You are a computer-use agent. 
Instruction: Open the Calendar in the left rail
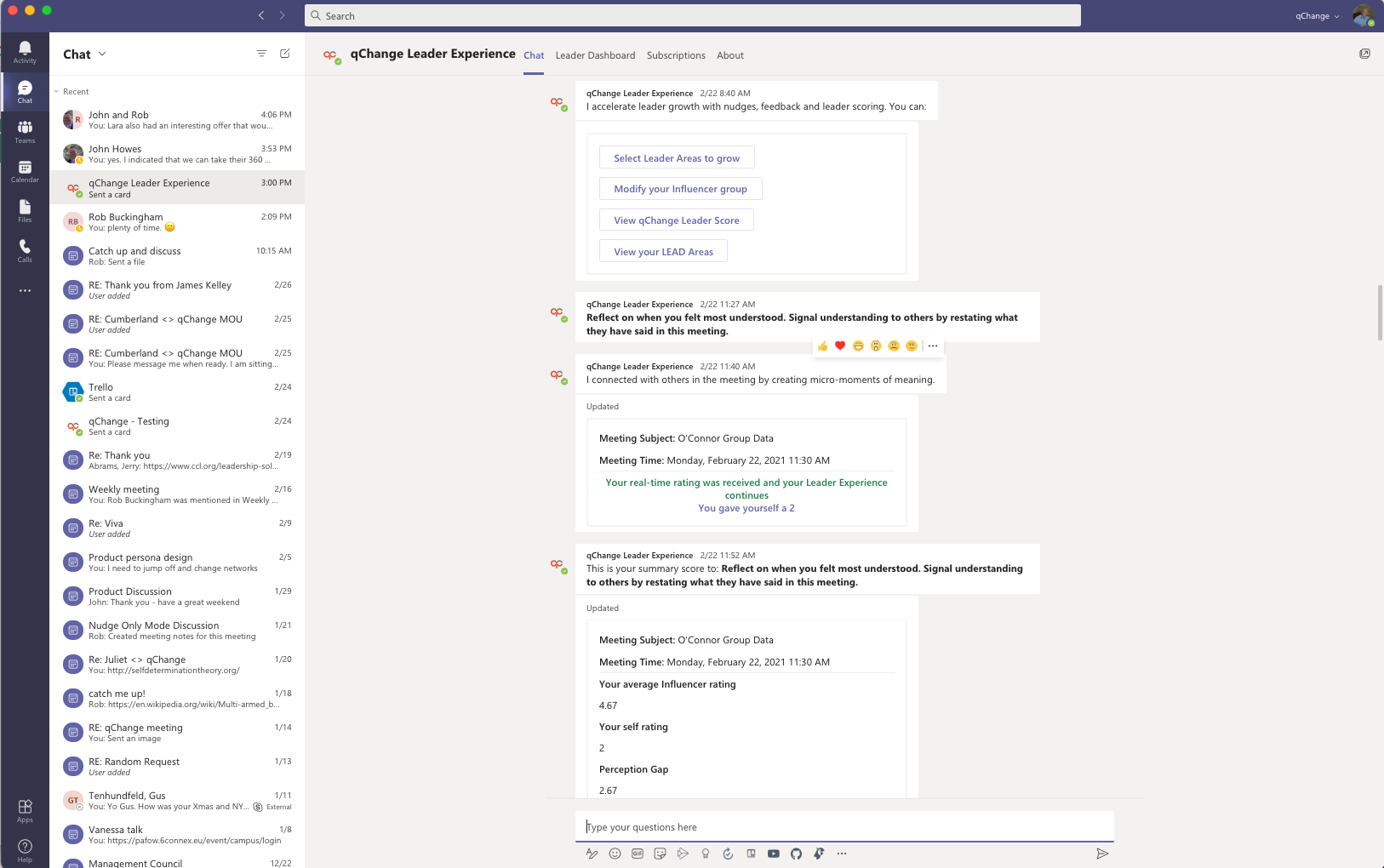point(25,171)
